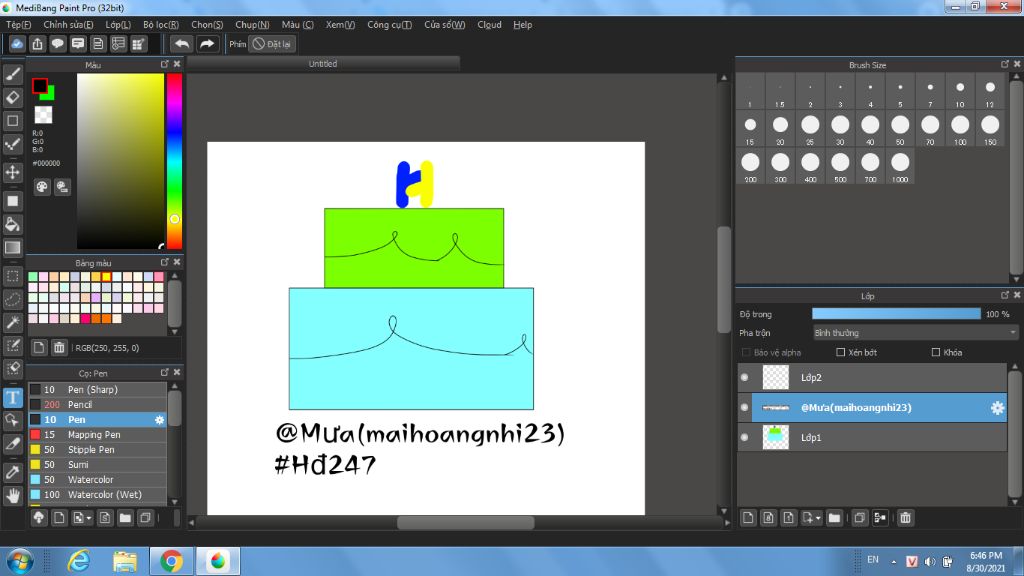Select the rectangular Select tool
Screen dimensions: 1024x576
(x=12, y=276)
